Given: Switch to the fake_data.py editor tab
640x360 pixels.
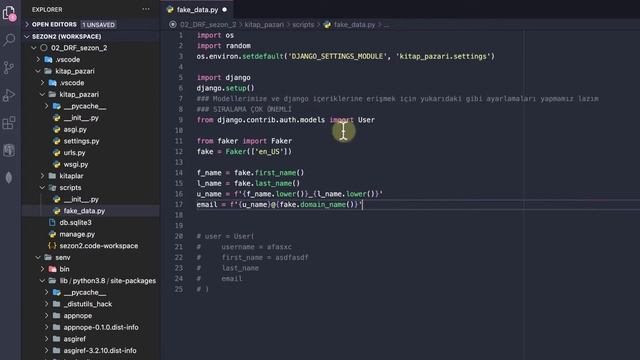Looking at the screenshot, I should point(197,9).
